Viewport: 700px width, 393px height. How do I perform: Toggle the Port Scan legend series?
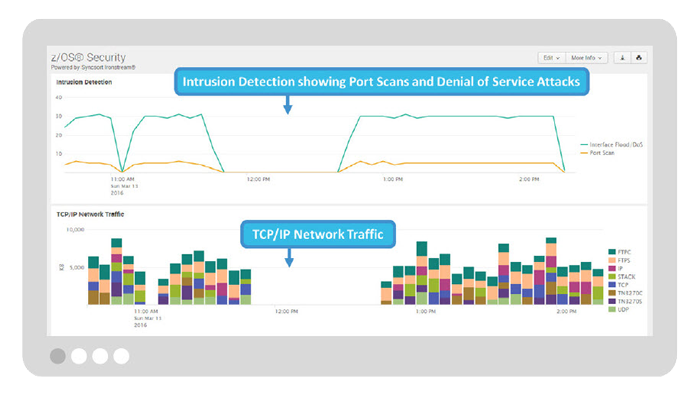point(597,153)
